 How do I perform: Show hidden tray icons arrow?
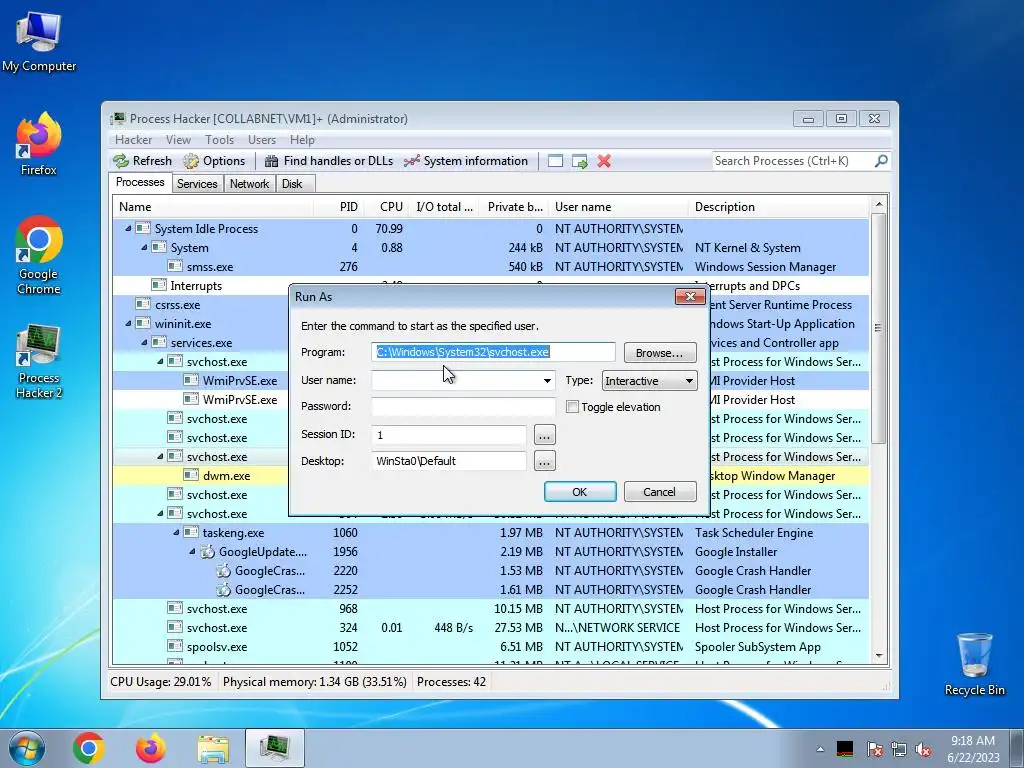(820, 749)
